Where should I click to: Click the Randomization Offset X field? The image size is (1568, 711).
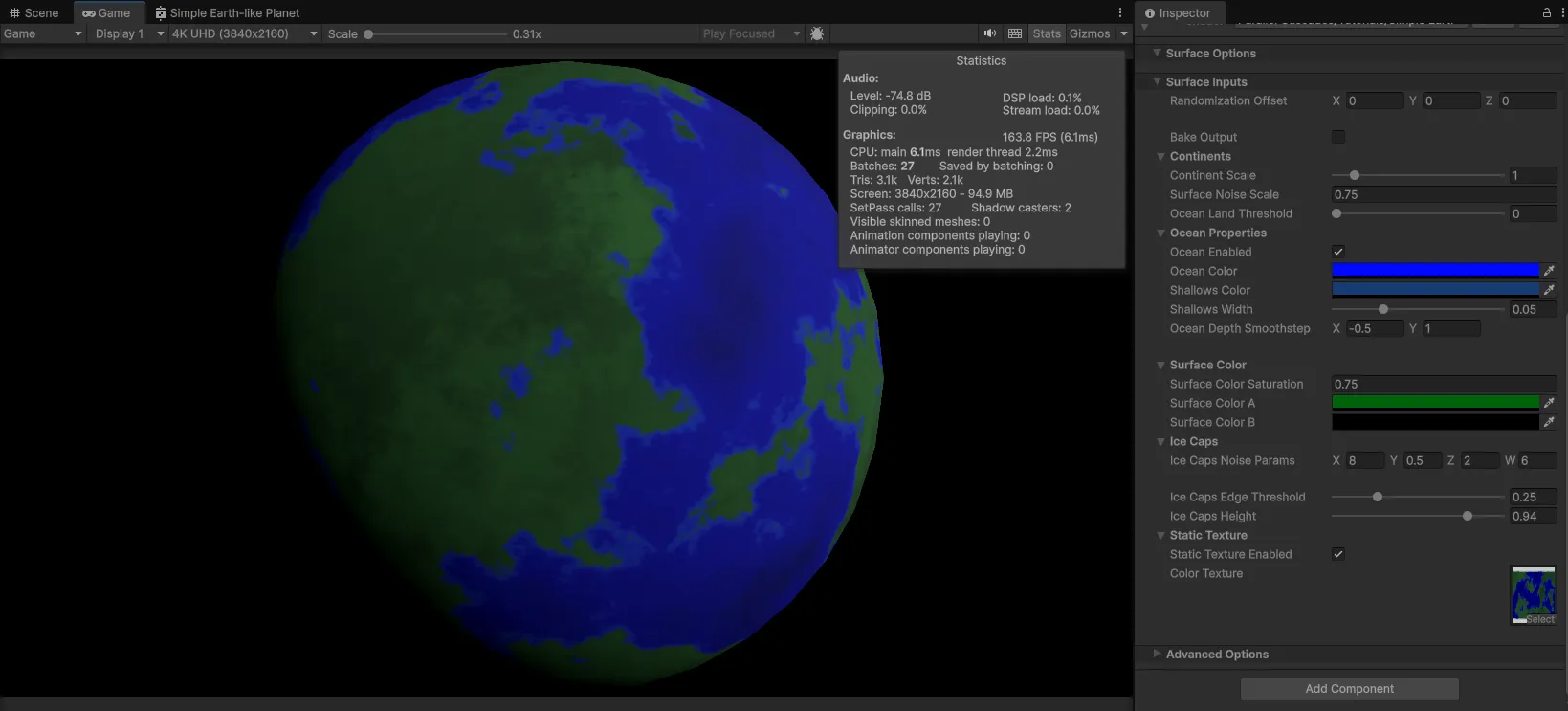coord(1375,100)
